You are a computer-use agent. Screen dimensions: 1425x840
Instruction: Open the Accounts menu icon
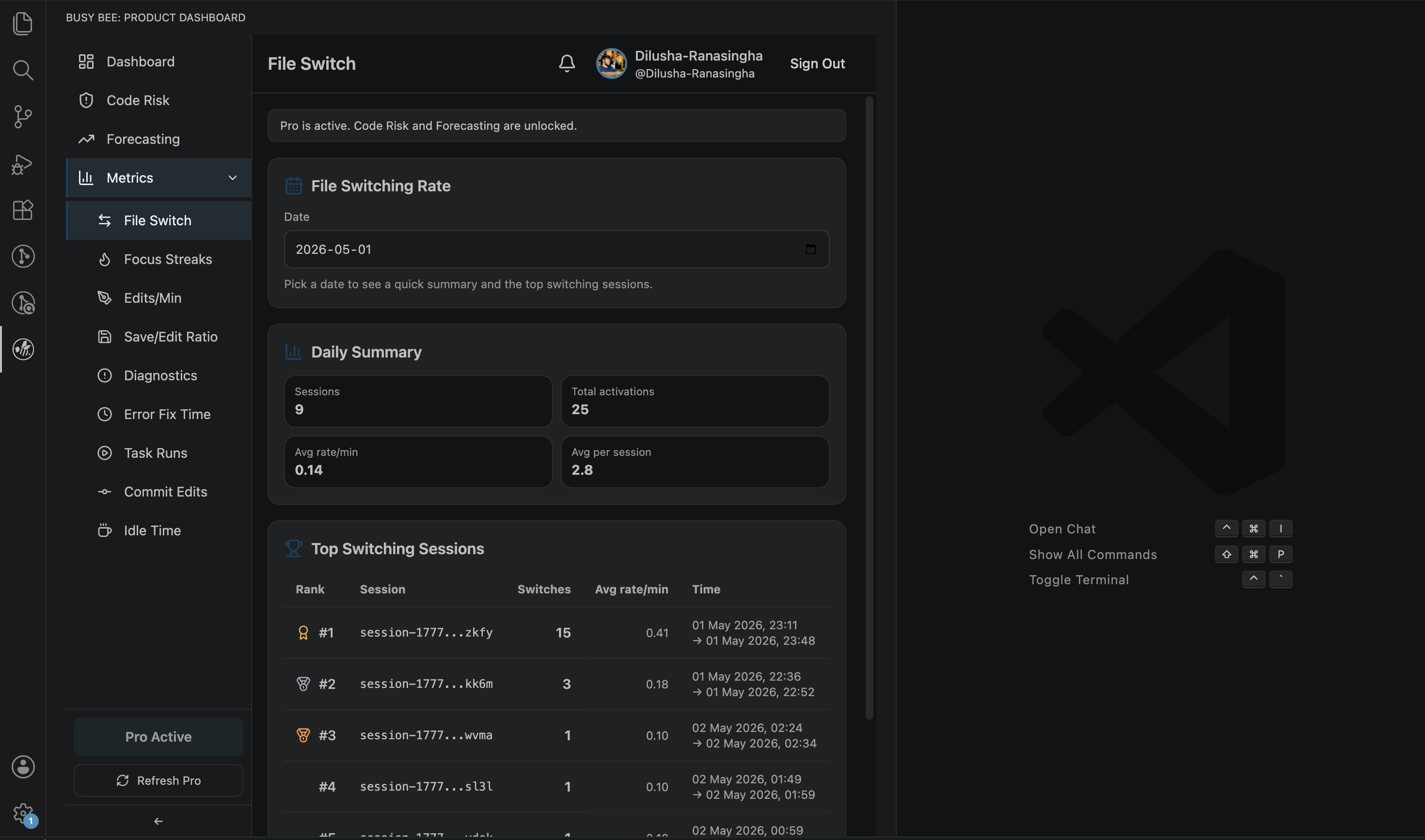23,767
